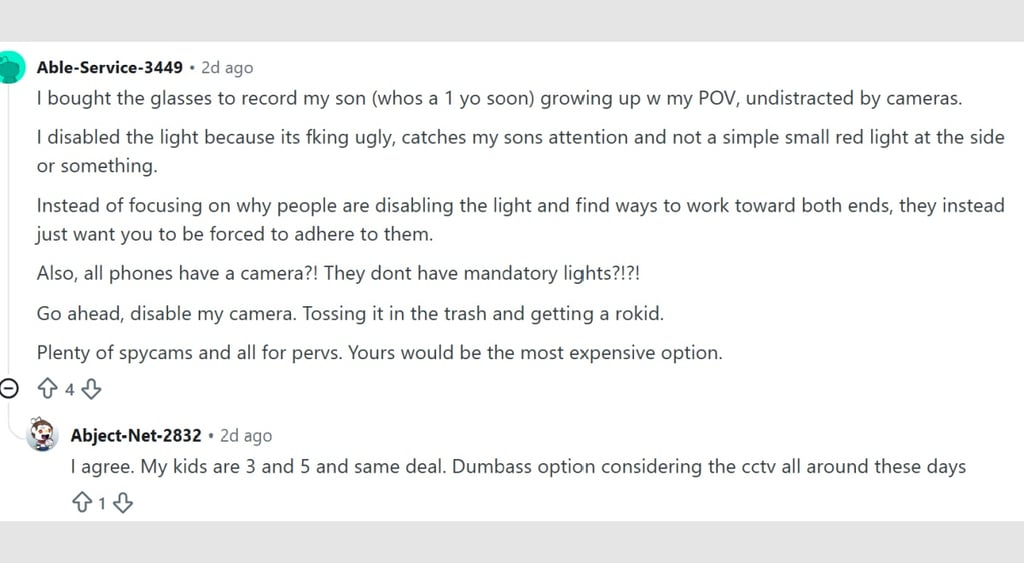This screenshot has width=1024, height=563.
Task: Open the Abject-Net-2832 '2d ago' timestamp permalink
Action: [x=246, y=436]
